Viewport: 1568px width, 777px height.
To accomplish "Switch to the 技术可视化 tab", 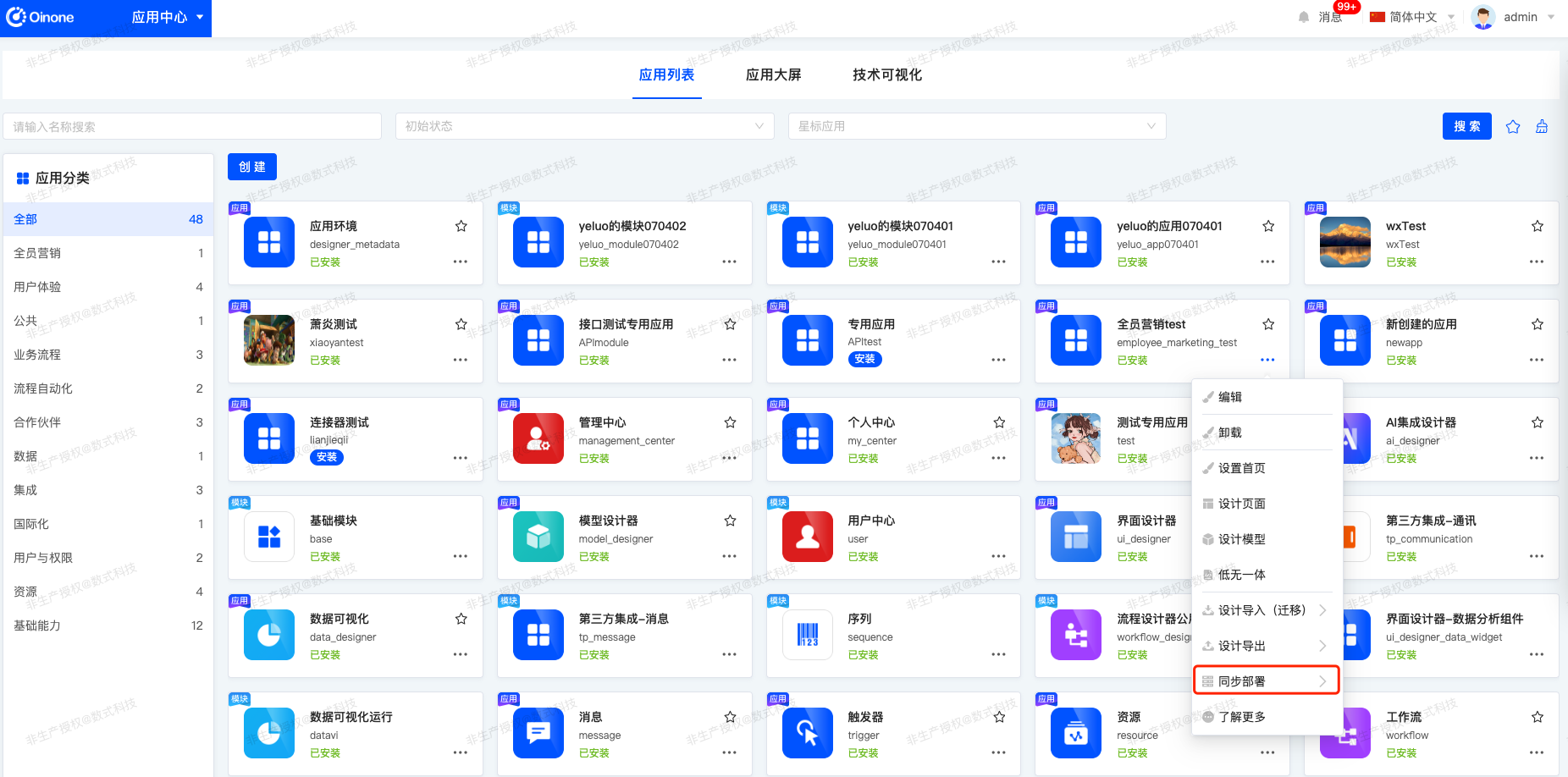I will [886, 74].
